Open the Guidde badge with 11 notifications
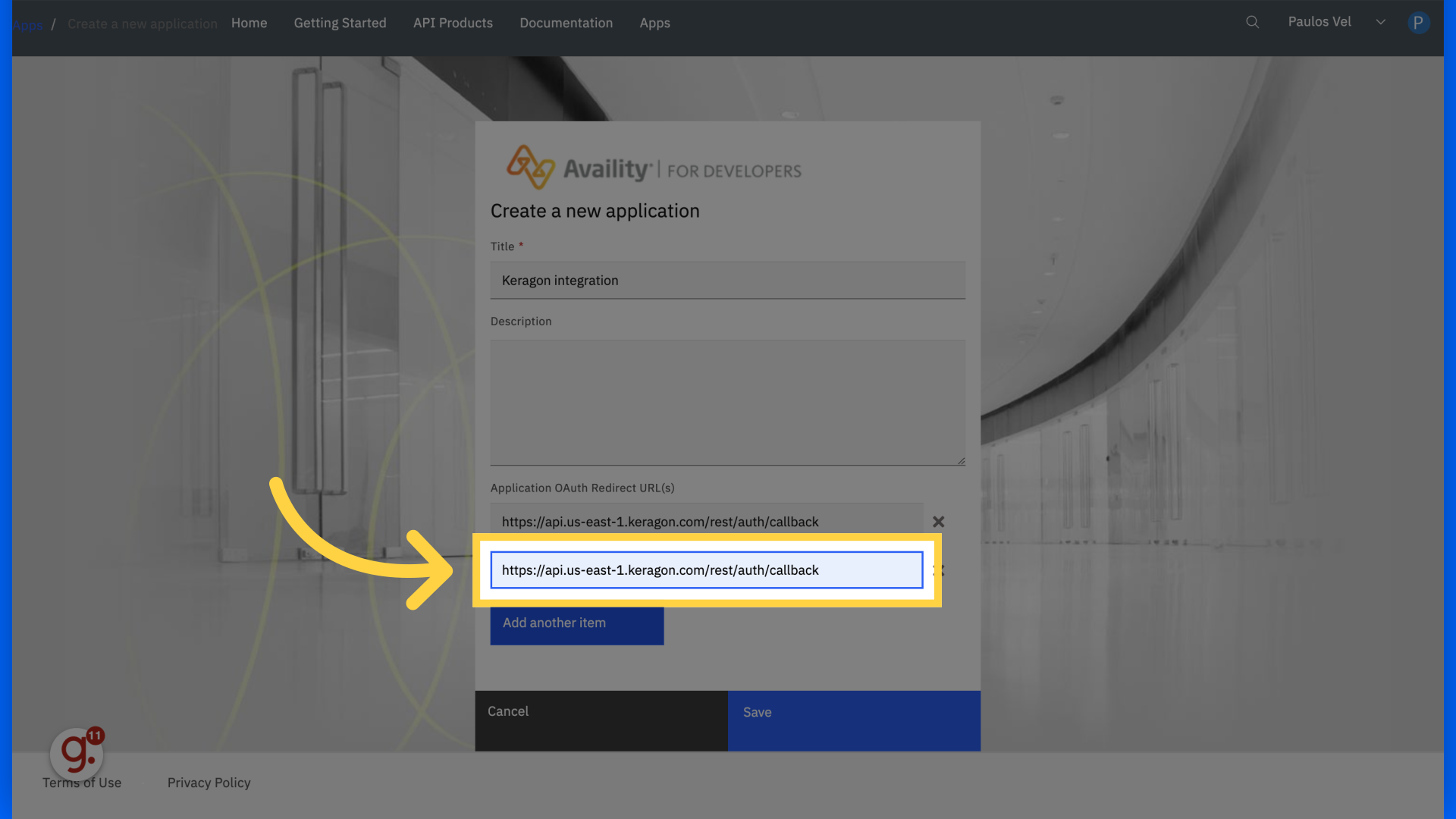Image resolution: width=1456 pixels, height=819 pixels. point(77,752)
